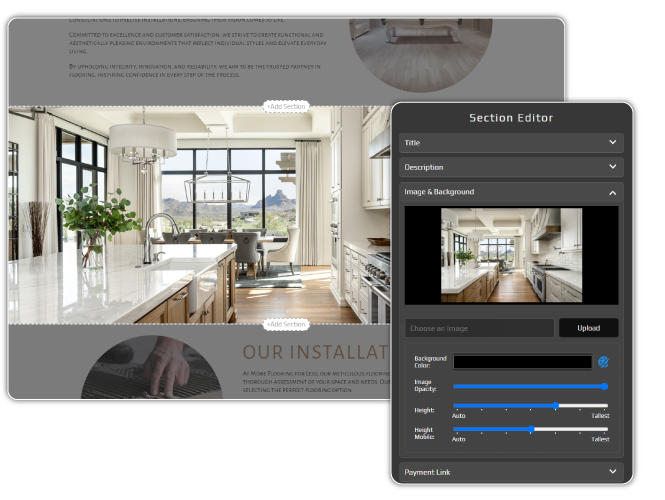Set Height slider to Tallest end

606,405
